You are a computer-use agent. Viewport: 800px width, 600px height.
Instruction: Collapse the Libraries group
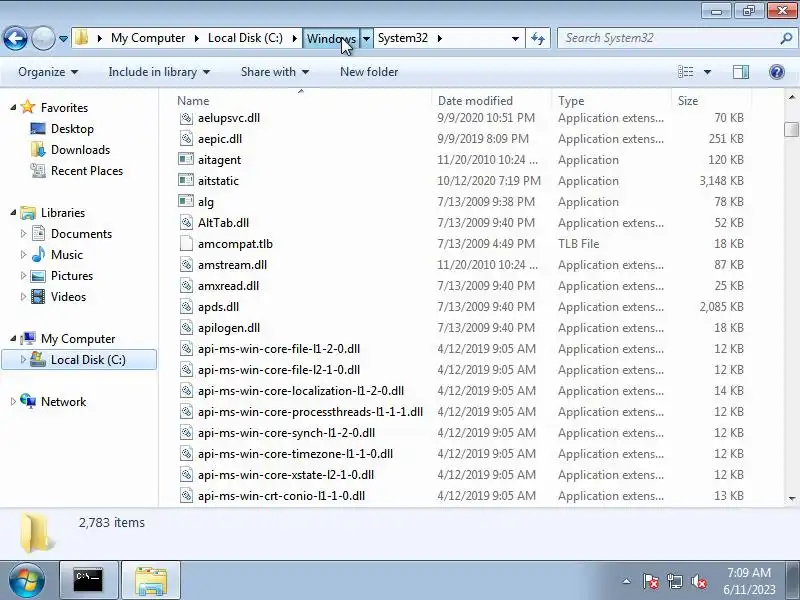tap(13, 213)
